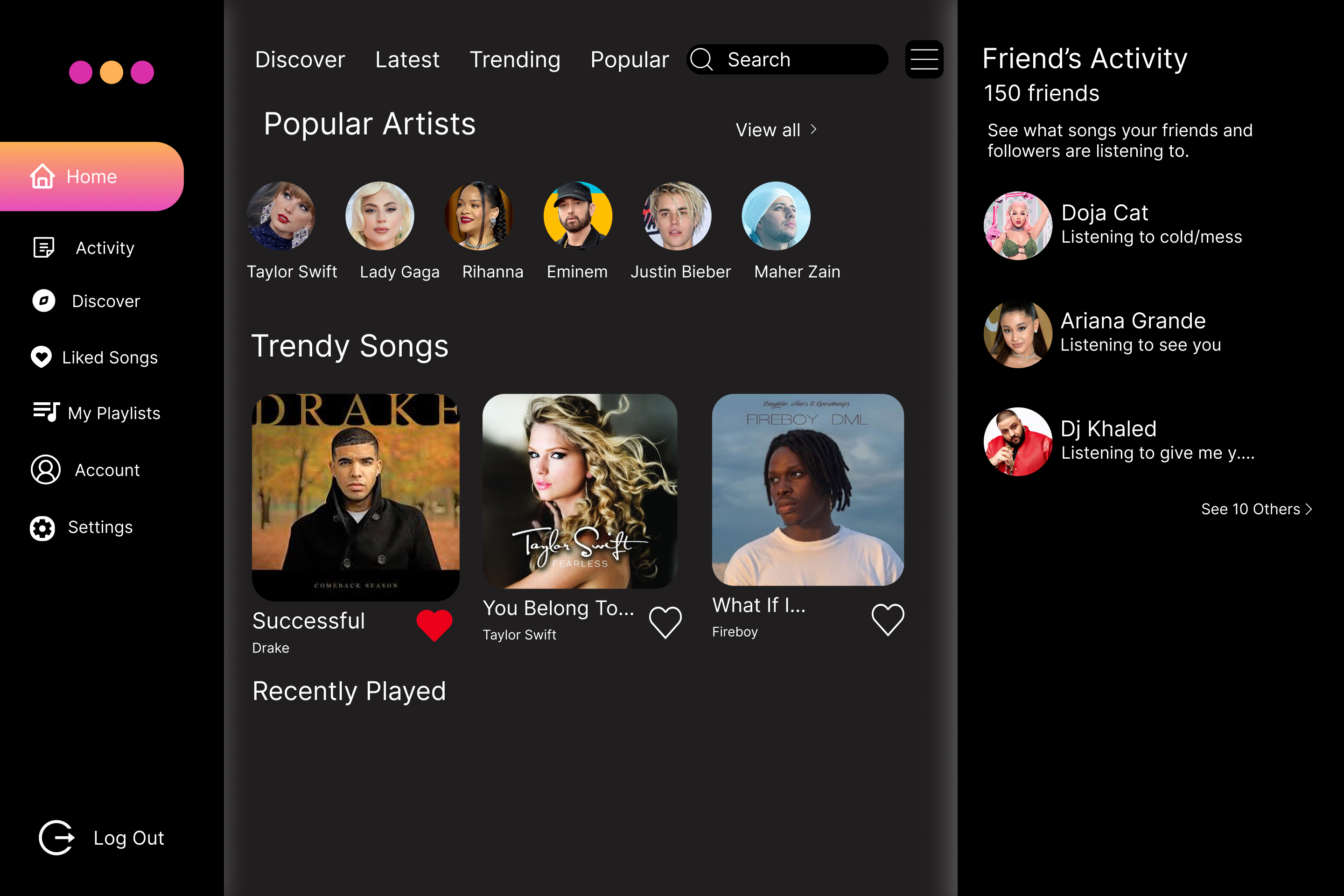Click into the Search field
Viewport: 1344px width, 896px height.
pyautogui.click(x=787, y=59)
